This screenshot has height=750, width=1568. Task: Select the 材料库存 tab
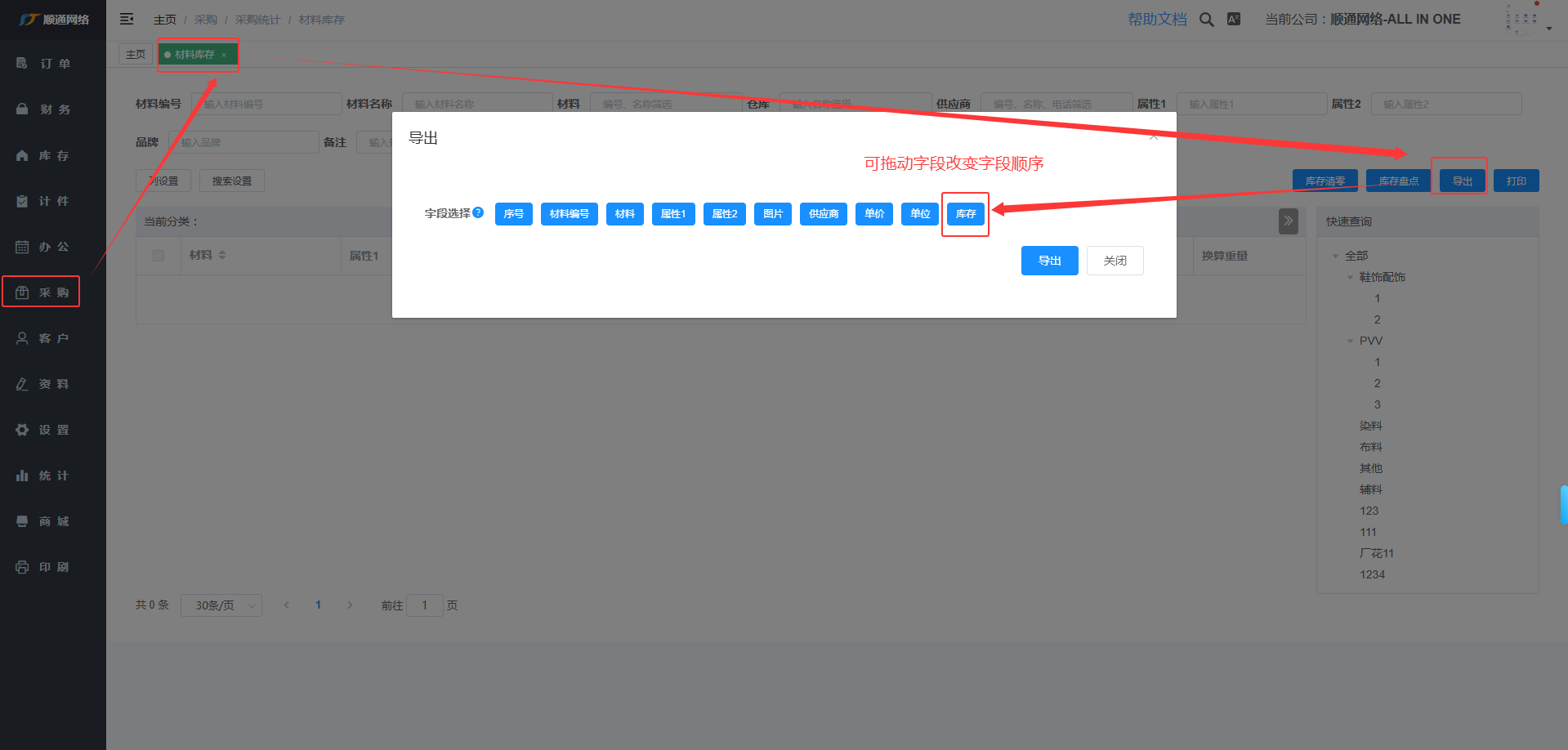tap(194, 55)
